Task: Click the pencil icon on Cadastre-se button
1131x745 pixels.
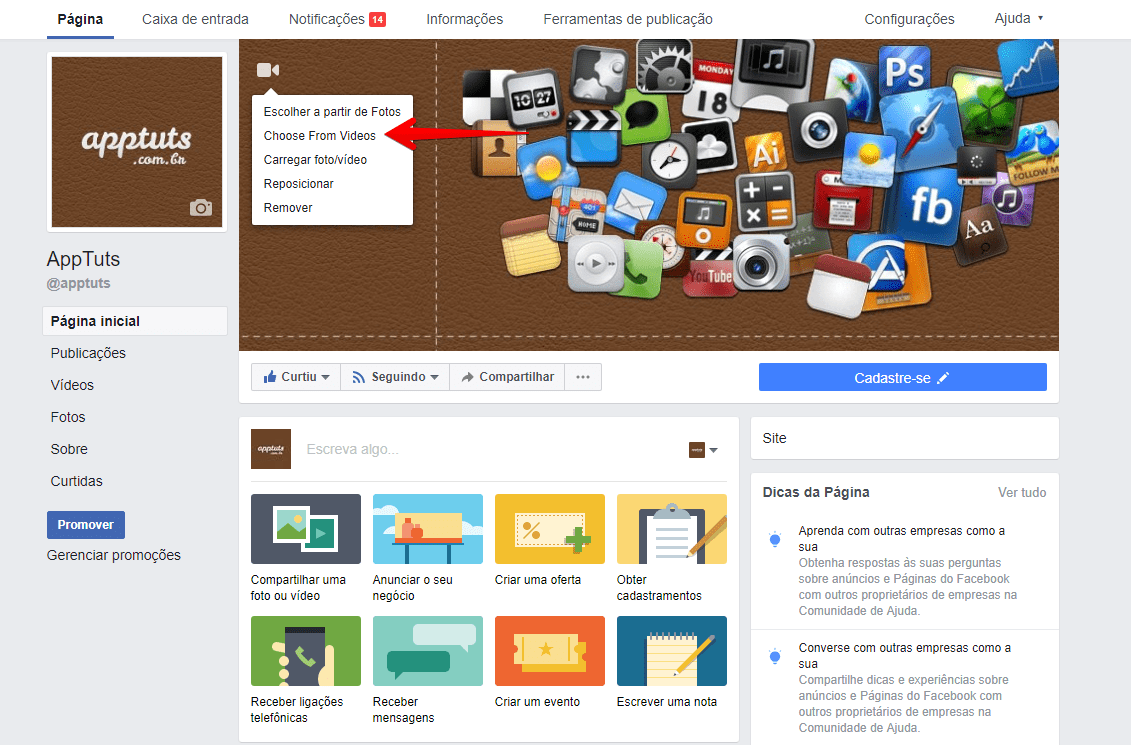Action: tap(943, 378)
